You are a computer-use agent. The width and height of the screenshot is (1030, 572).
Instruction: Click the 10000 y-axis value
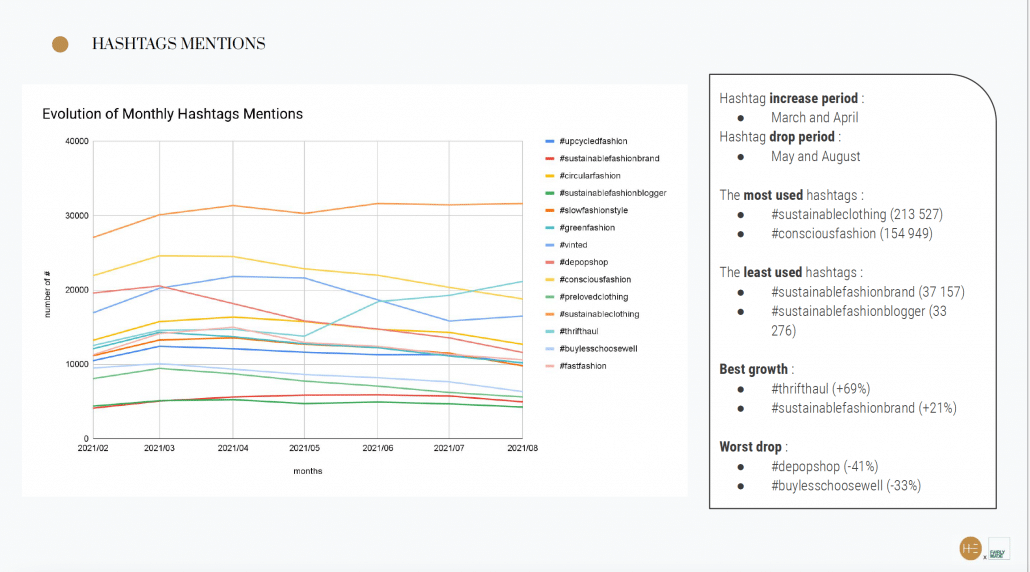point(77,364)
